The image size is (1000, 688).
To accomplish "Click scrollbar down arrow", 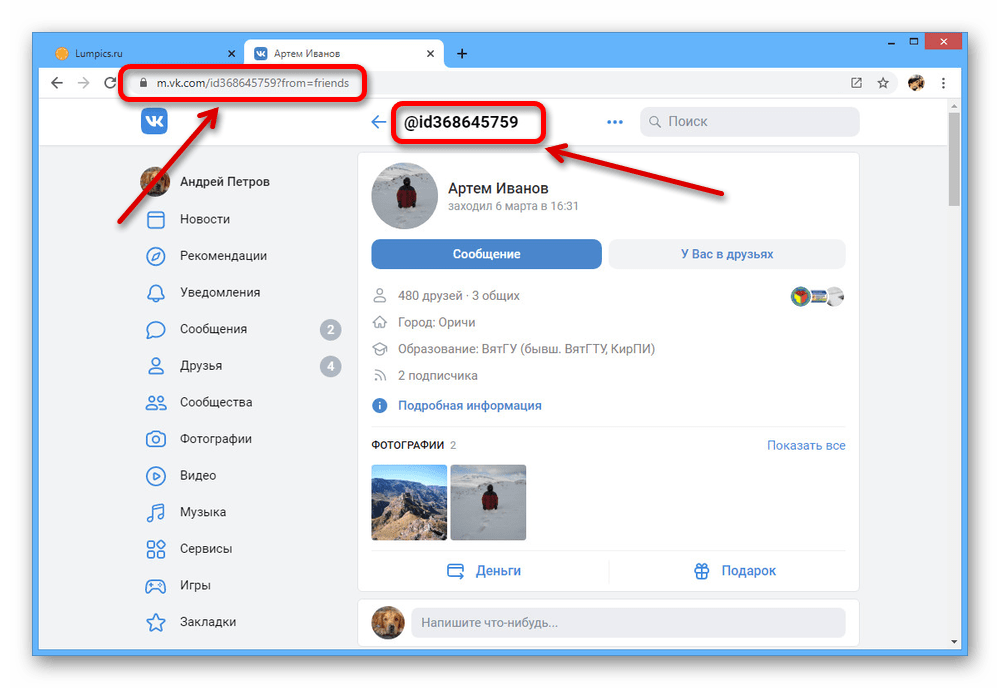I will click(954, 641).
